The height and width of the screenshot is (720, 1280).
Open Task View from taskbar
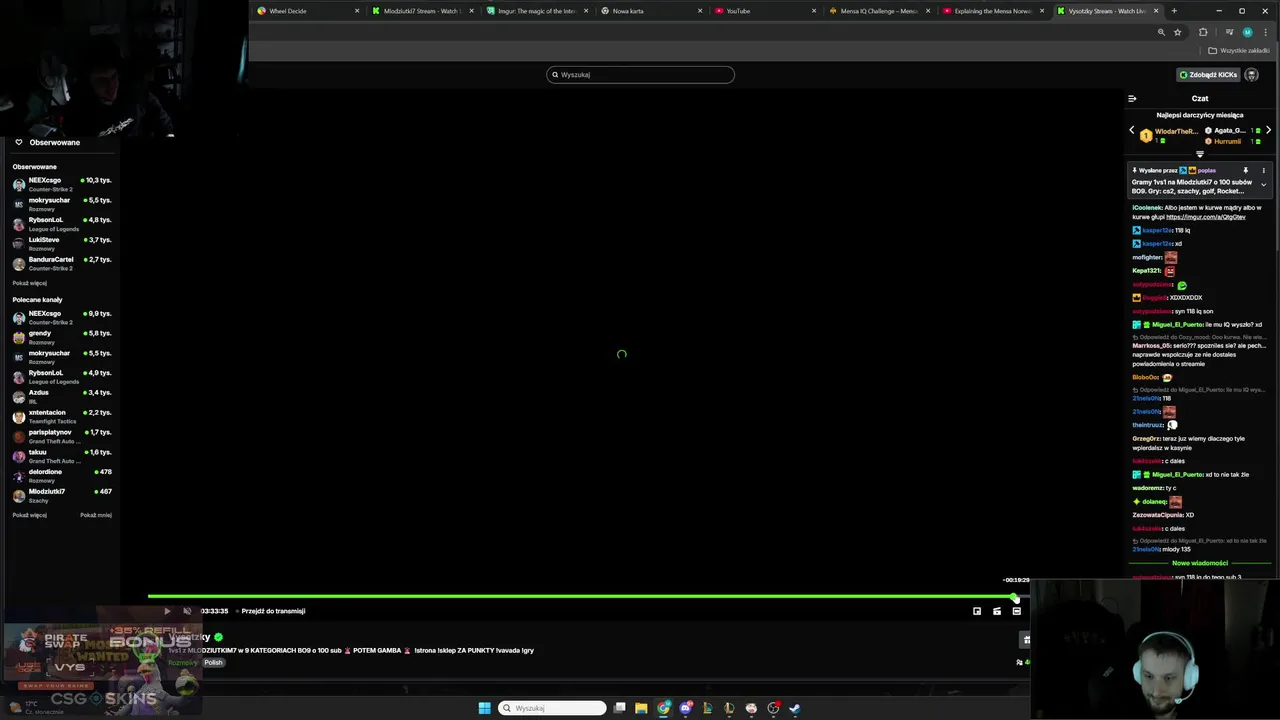[x=620, y=708]
